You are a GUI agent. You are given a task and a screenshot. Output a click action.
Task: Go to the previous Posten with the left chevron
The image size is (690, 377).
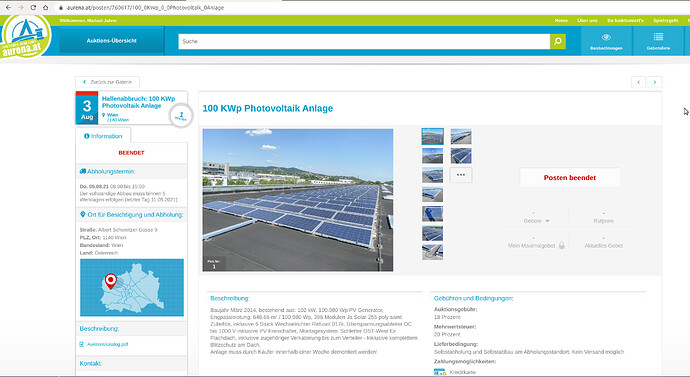pos(639,82)
